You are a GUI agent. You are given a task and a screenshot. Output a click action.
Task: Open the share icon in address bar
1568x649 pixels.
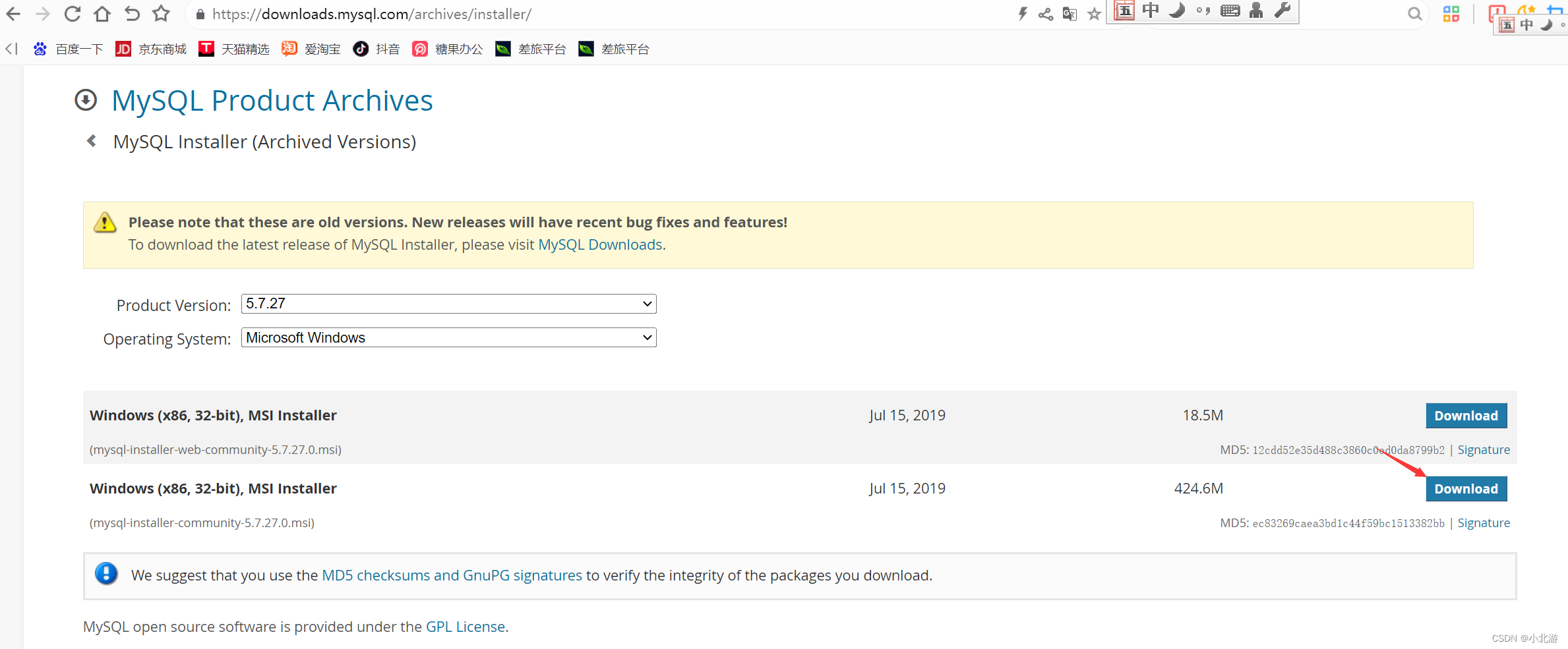[1046, 14]
